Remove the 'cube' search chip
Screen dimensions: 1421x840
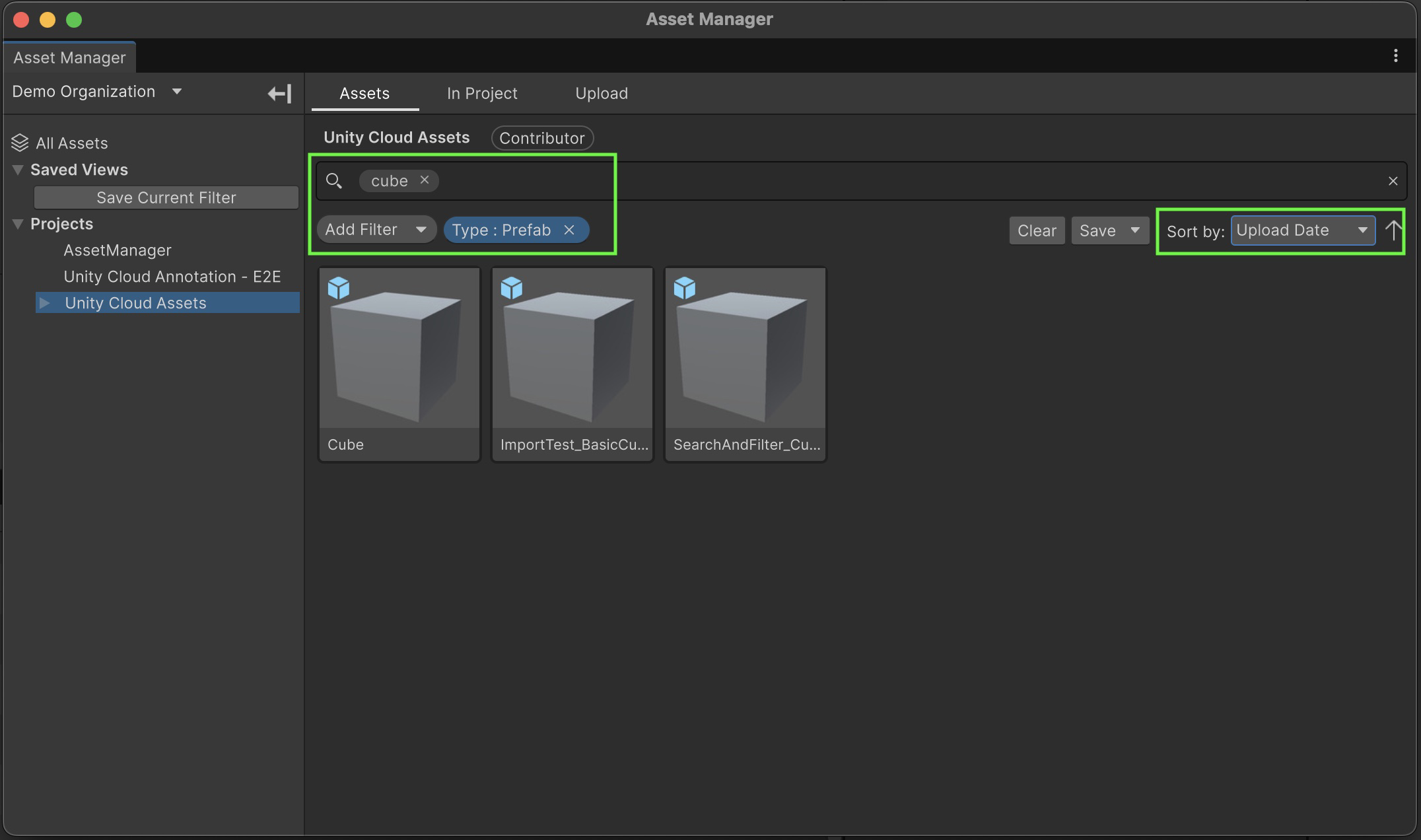tap(425, 180)
